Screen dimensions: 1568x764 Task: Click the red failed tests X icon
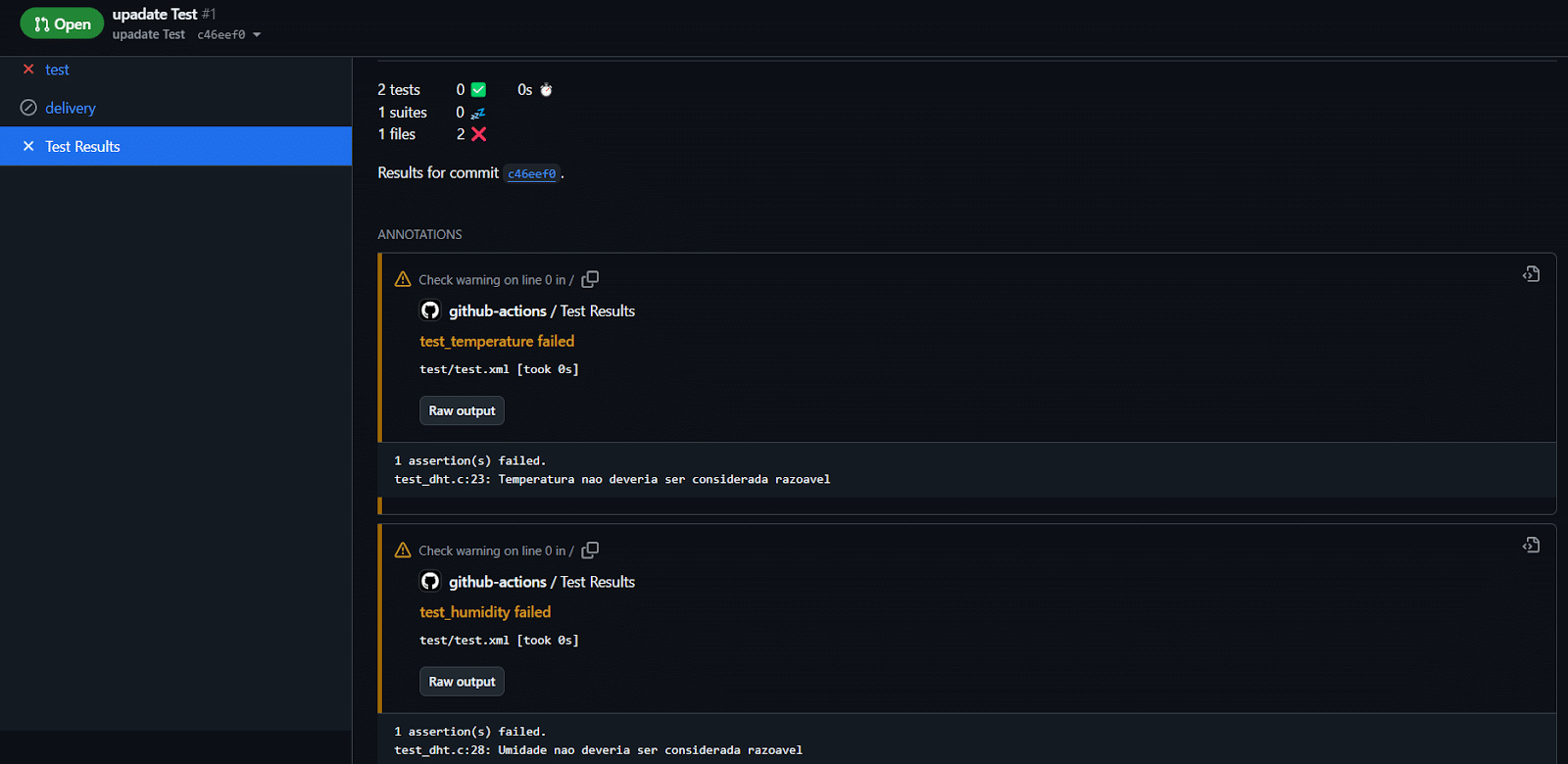478,134
